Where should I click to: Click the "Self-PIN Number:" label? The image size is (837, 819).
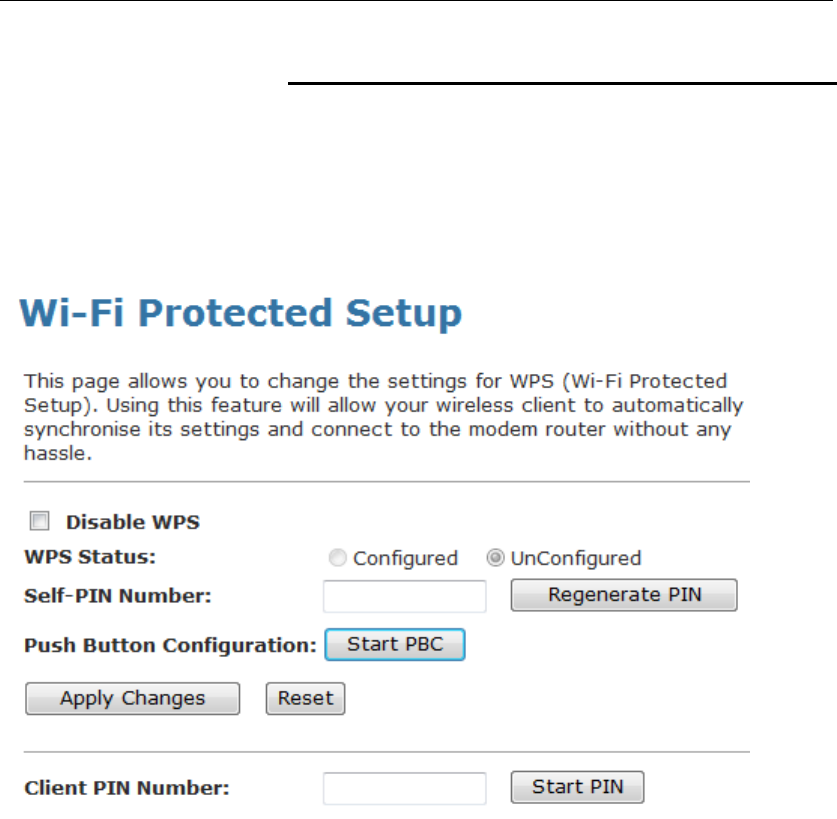click(x=118, y=596)
